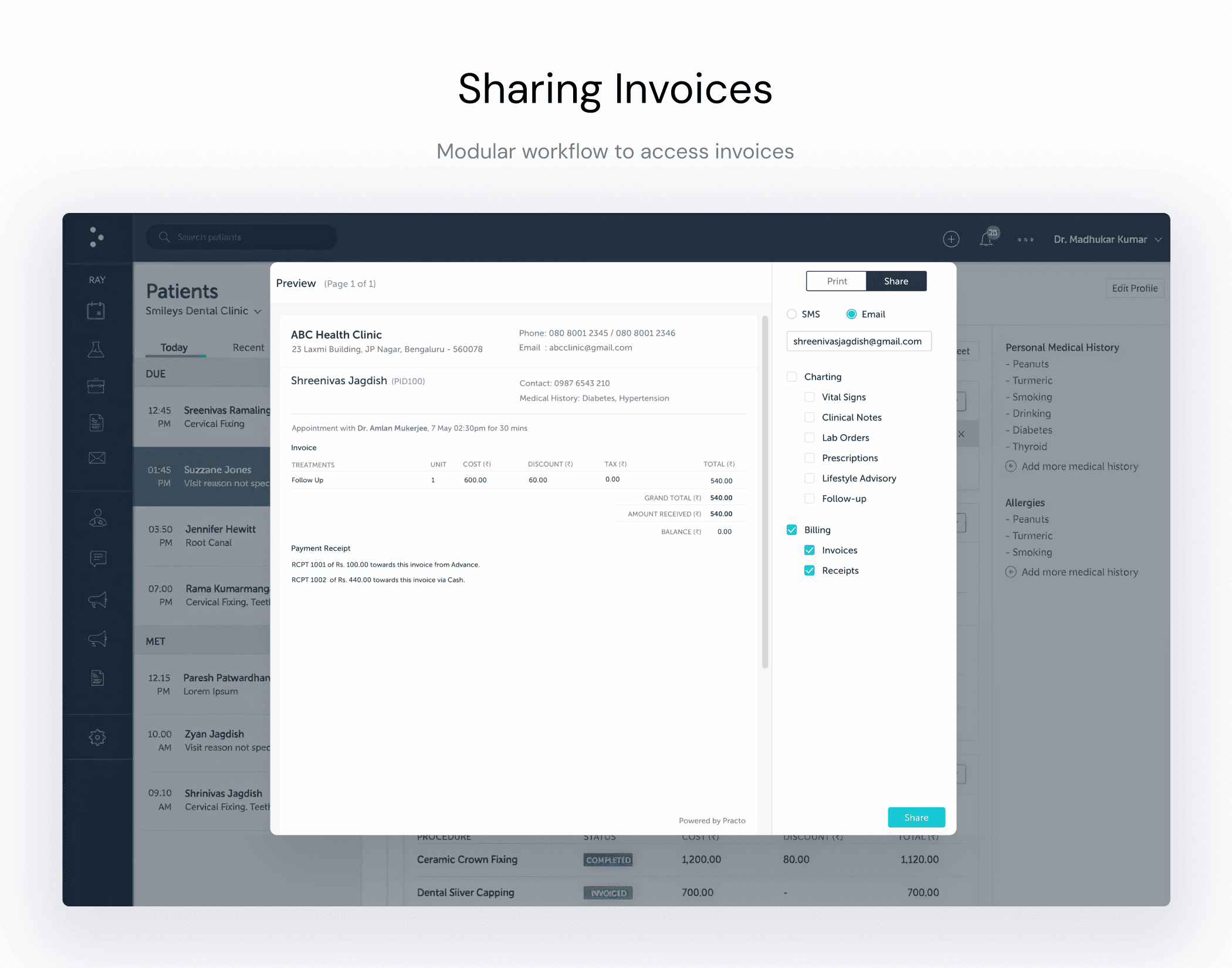Click the Share button to send invoice
This screenshot has height=968, width=1232.
pos(916,817)
